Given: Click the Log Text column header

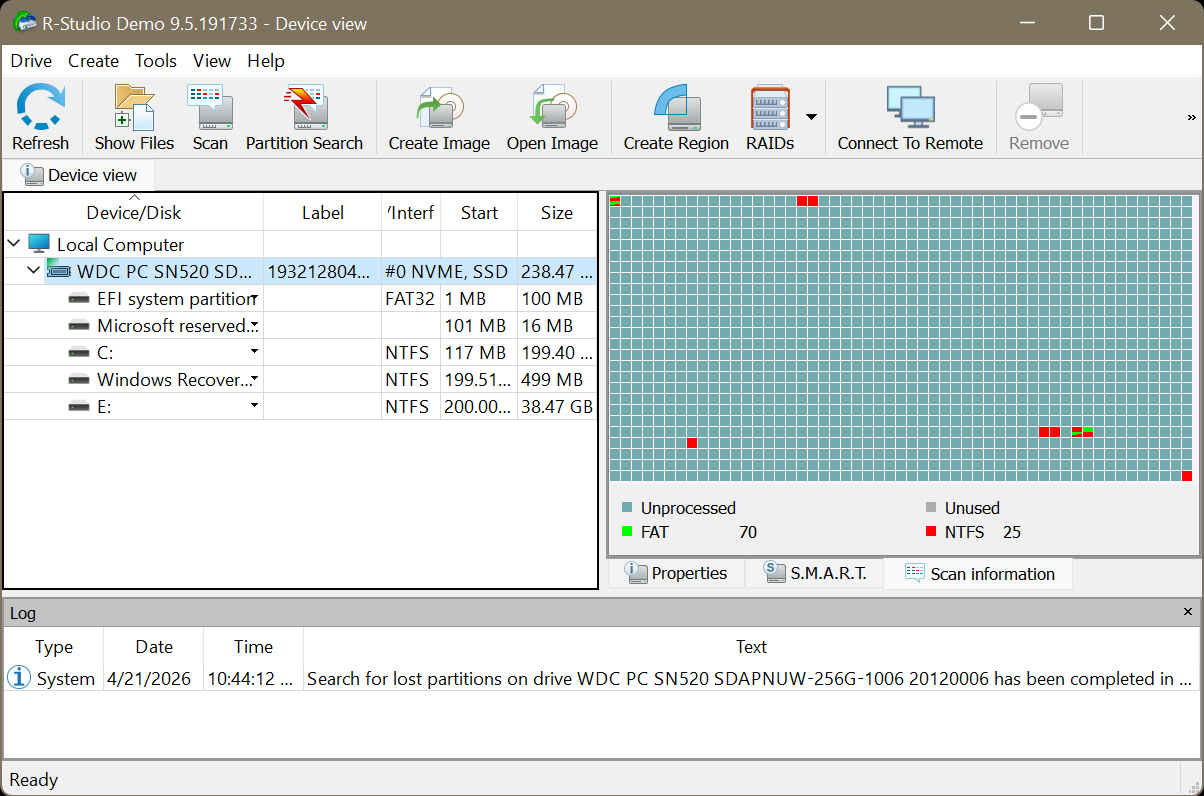Looking at the screenshot, I should point(751,647).
